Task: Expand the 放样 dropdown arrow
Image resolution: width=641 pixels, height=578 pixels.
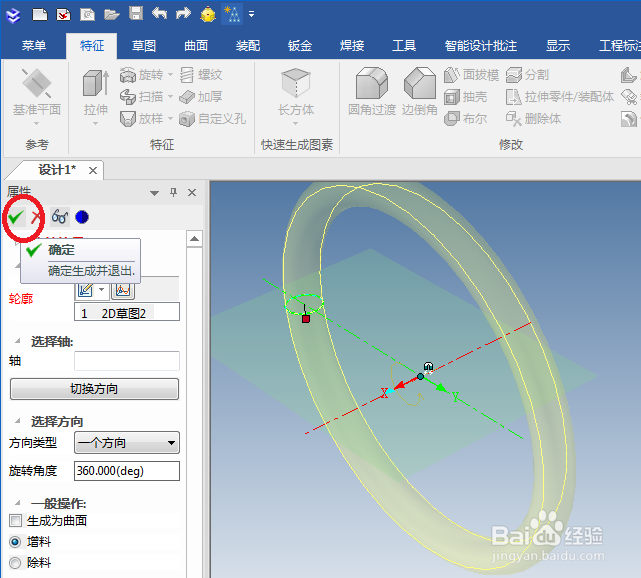Action: [170, 119]
